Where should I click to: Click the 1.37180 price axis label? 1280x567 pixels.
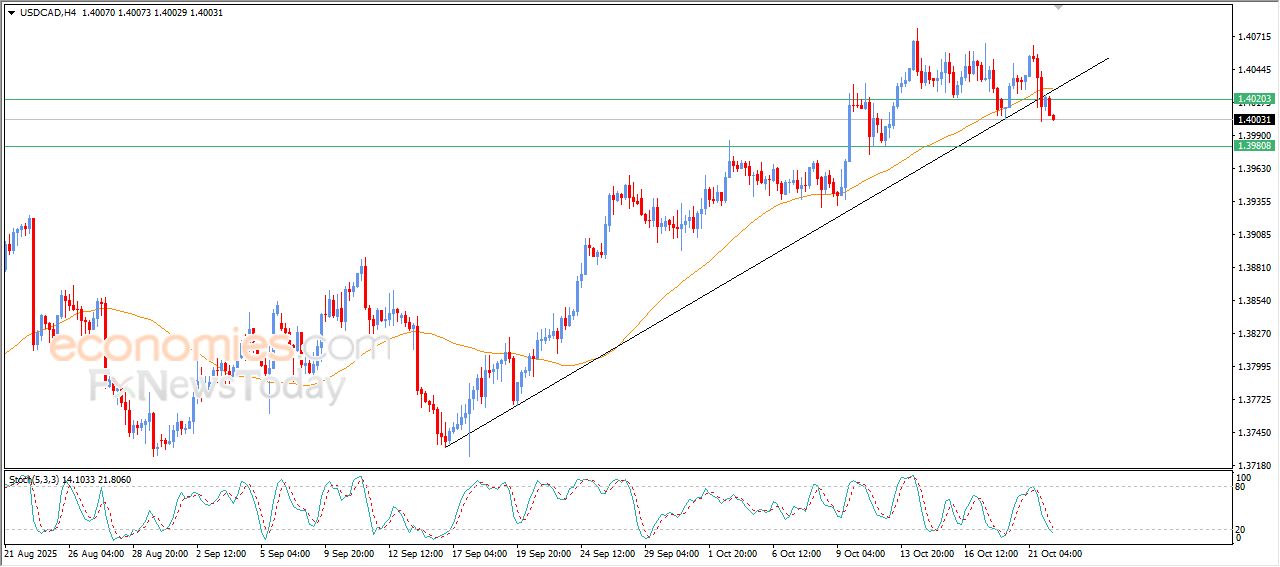click(x=1254, y=466)
